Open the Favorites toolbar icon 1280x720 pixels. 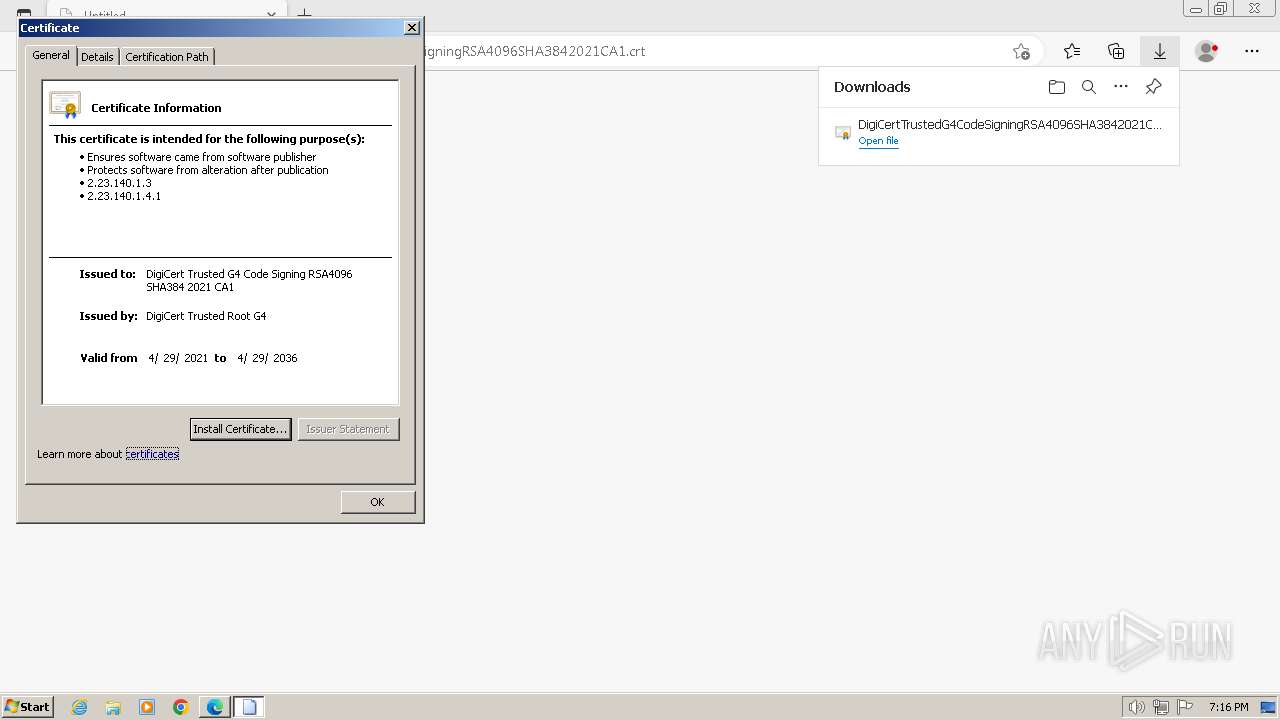tap(1072, 51)
